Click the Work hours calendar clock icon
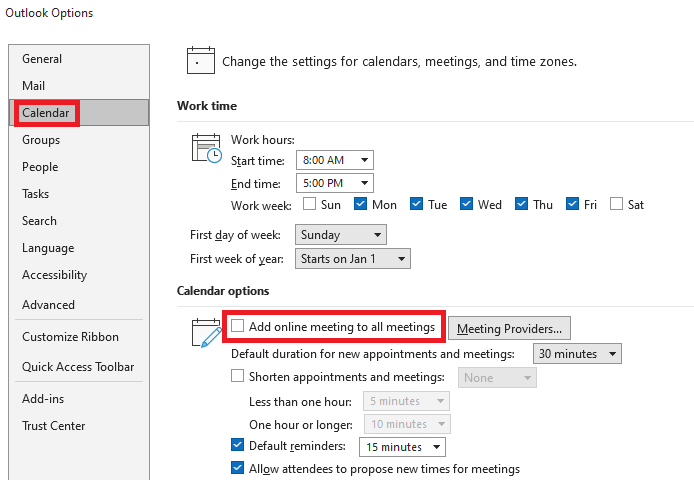Screen dimensions: 694x480 coord(206,148)
